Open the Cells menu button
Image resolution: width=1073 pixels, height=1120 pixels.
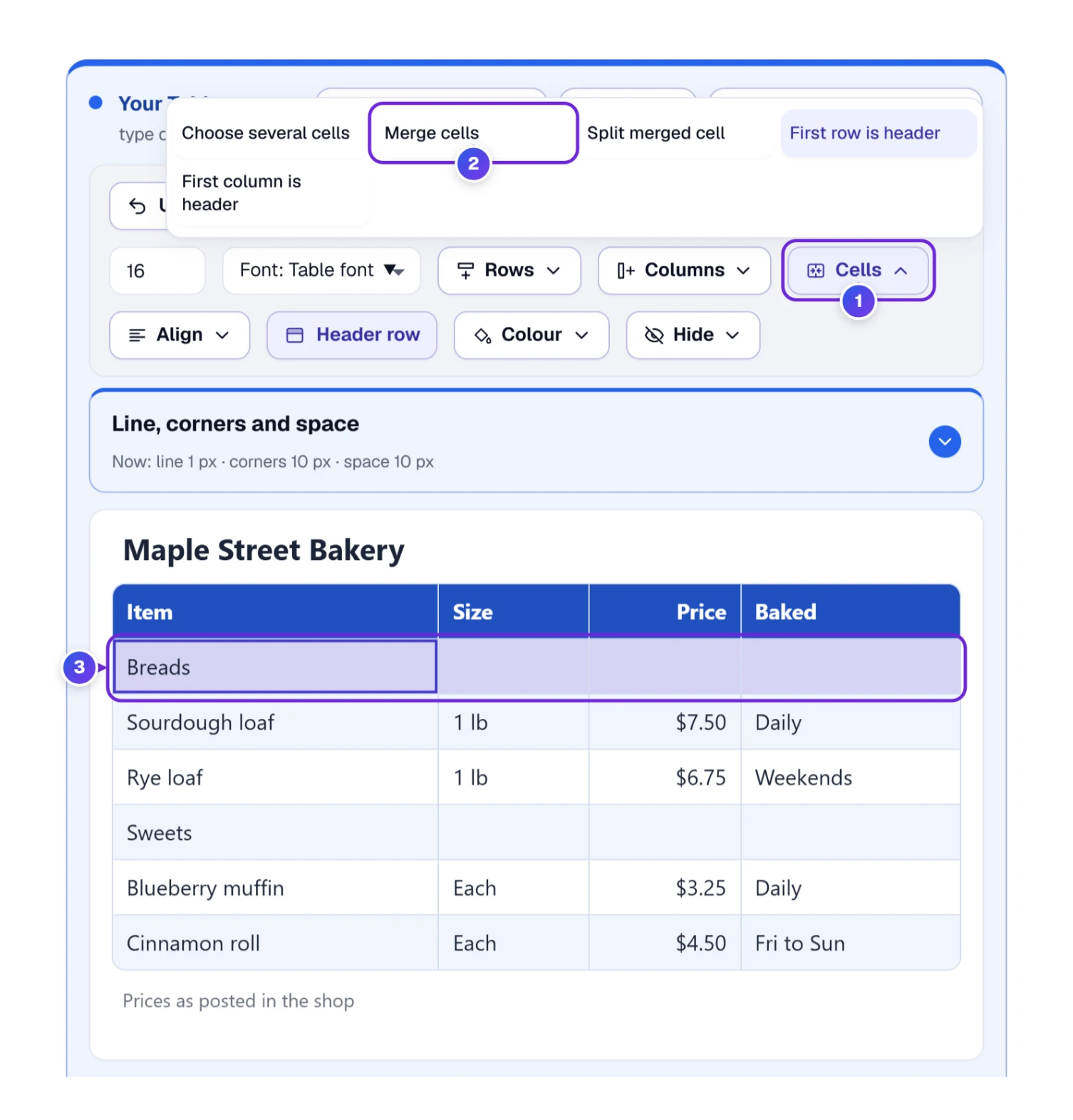coord(858,270)
